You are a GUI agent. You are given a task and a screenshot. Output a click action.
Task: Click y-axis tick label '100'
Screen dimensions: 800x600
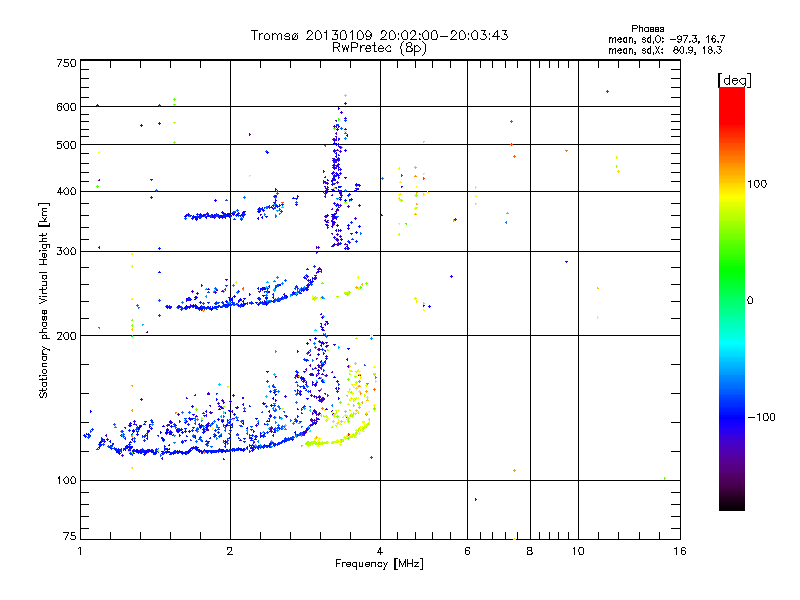66,481
